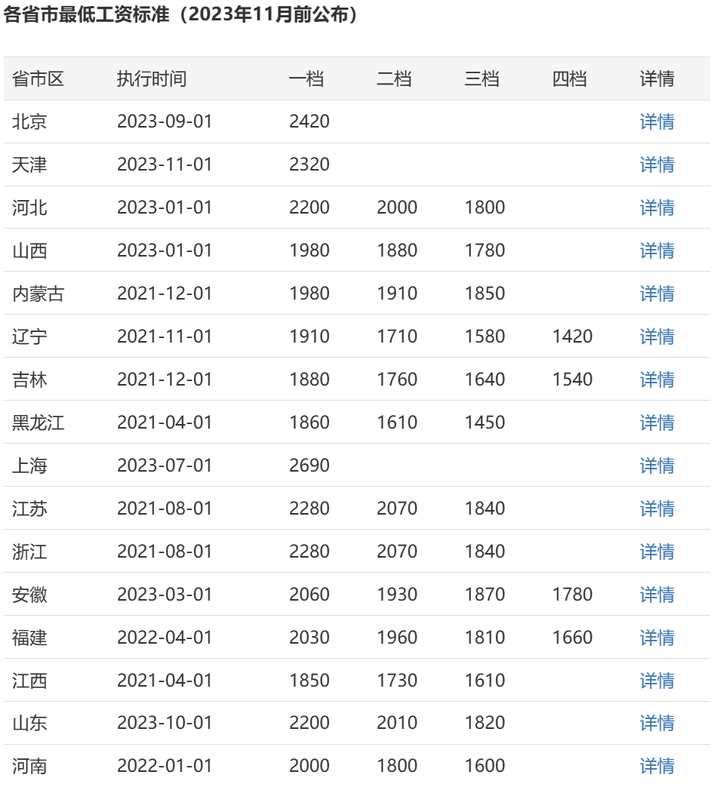Open the 详情 link for 山西
The image size is (720, 787).
point(656,250)
